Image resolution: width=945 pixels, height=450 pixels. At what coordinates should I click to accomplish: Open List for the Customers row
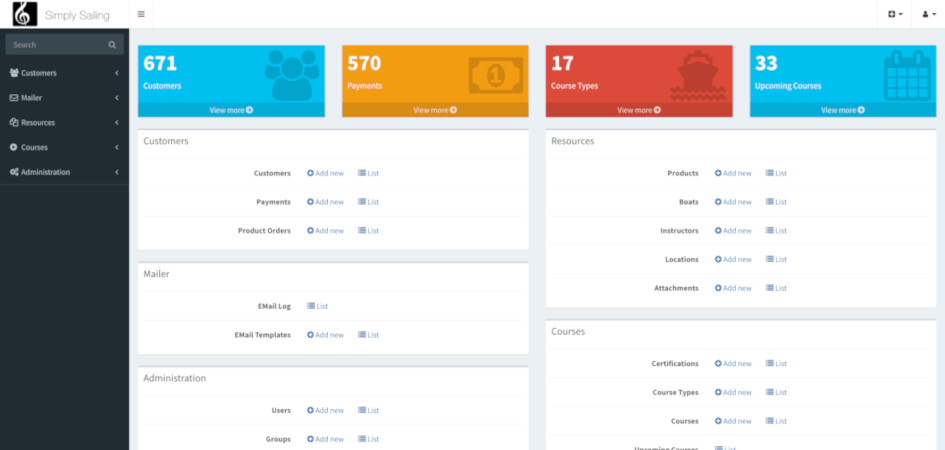(x=368, y=173)
